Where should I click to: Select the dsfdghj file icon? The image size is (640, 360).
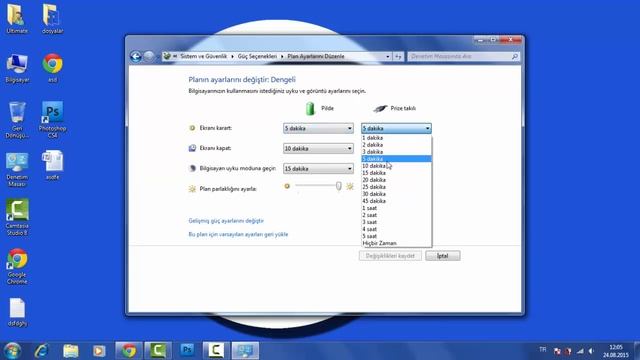17,312
